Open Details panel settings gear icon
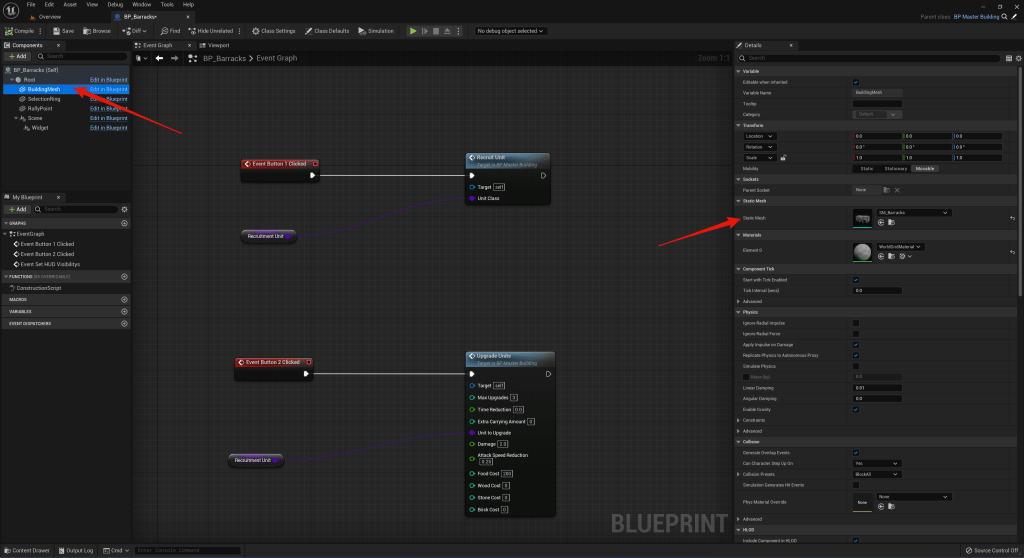This screenshot has height=558, width=1024. 1016,58
